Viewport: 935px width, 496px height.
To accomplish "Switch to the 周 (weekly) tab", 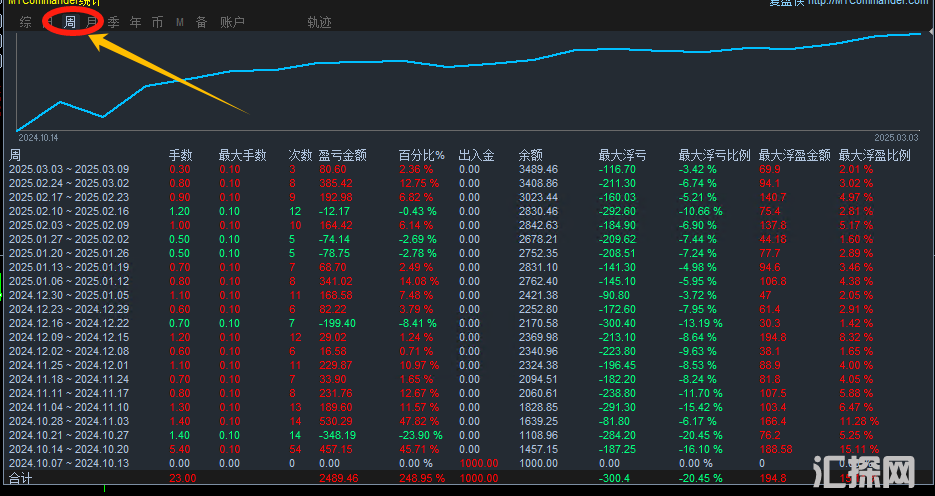I will (x=70, y=21).
